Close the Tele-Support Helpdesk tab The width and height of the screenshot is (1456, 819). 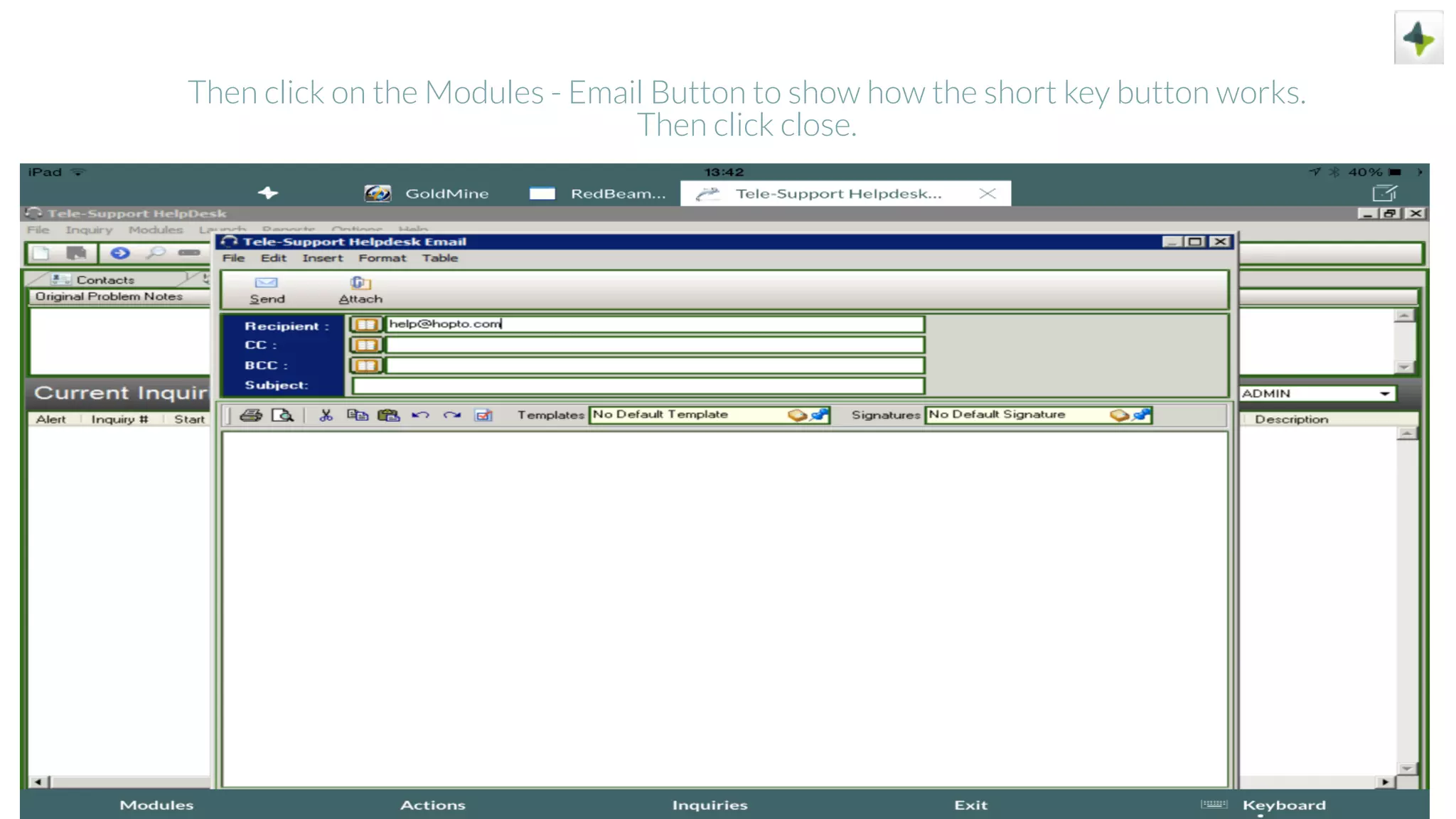tap(987, 193)
